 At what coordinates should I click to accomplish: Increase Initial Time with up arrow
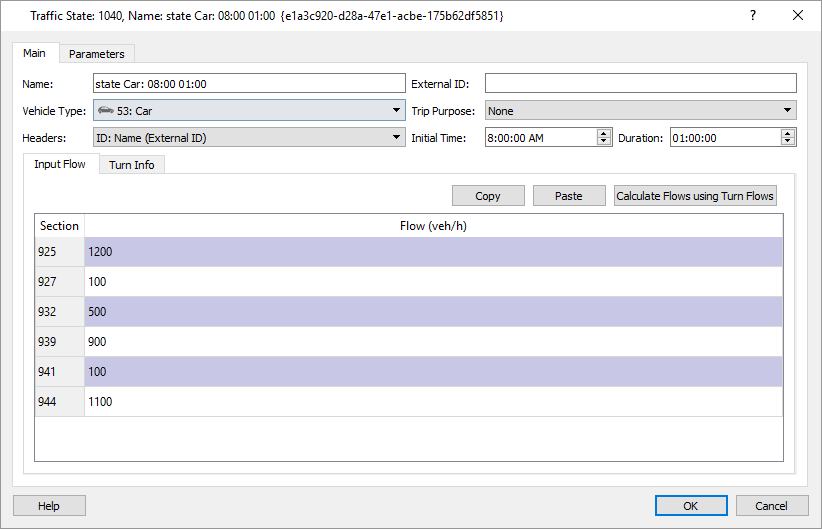(x=604, y=133)
